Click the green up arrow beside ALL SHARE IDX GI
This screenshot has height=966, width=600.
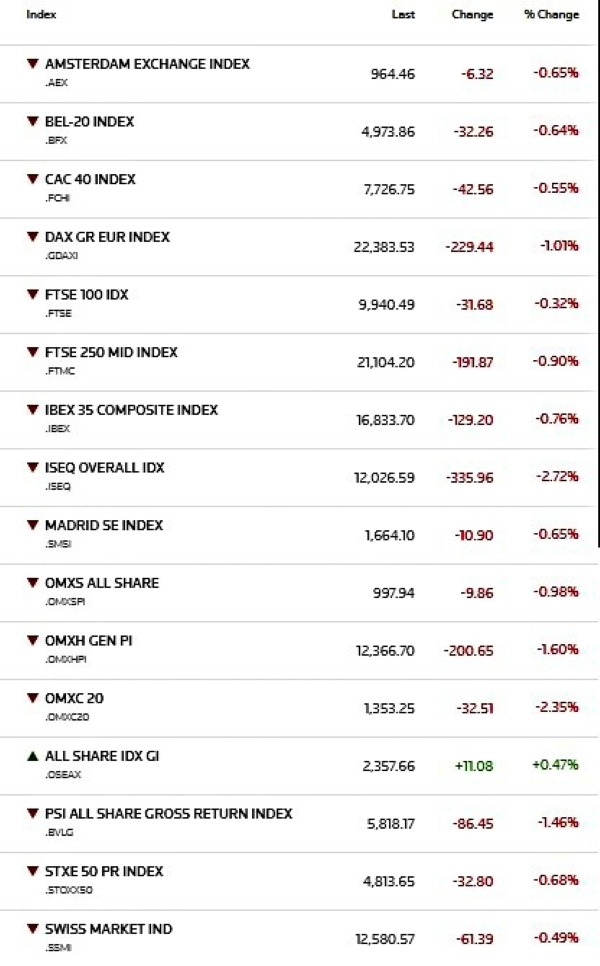coord(32,757)
